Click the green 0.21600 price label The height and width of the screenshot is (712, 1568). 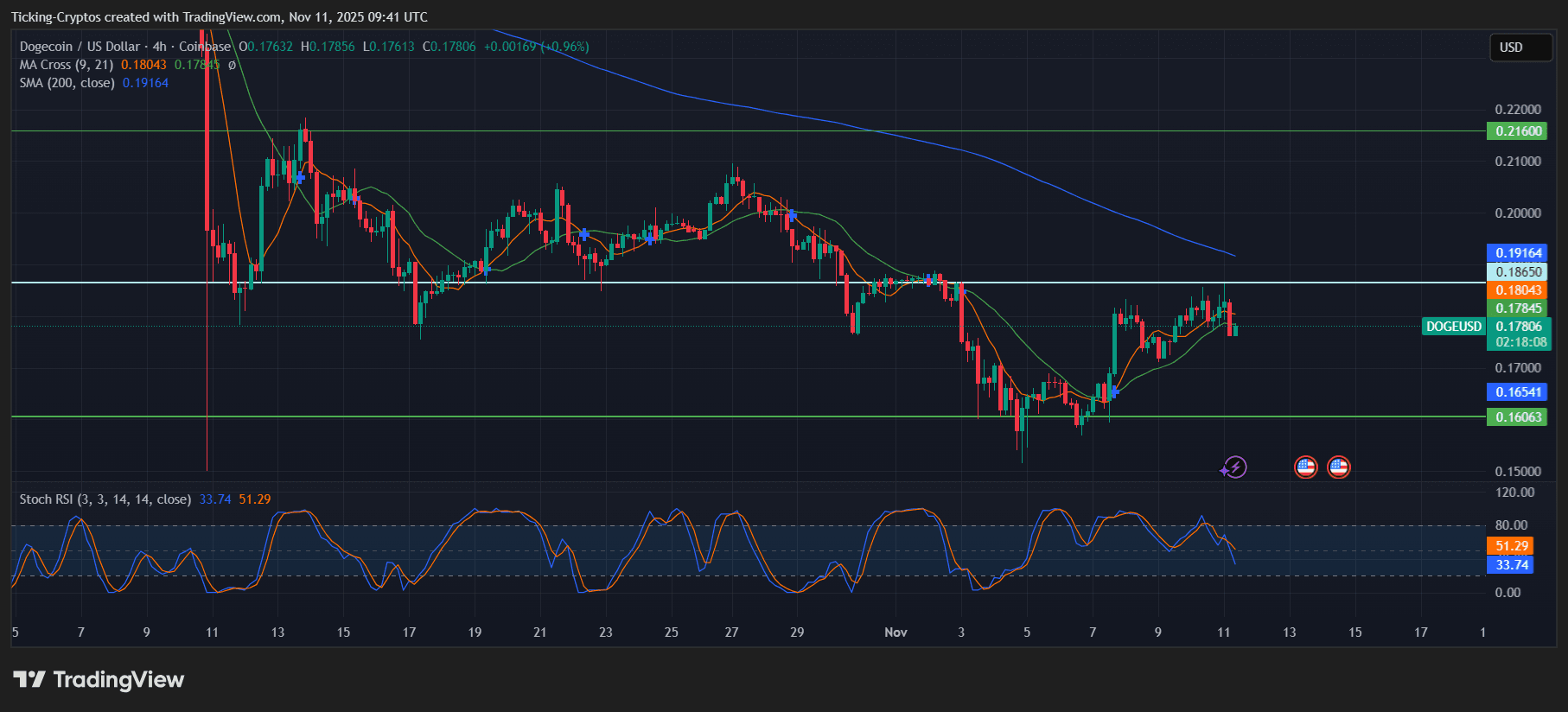[1518, 131]
